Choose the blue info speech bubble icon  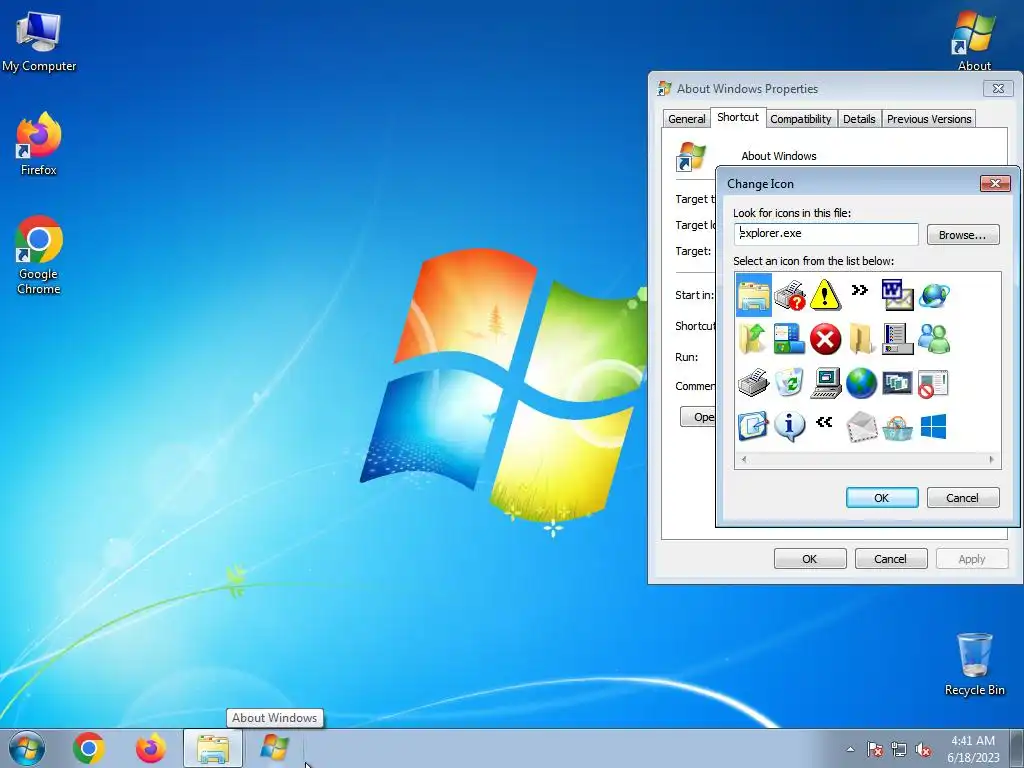coord(790,426)
